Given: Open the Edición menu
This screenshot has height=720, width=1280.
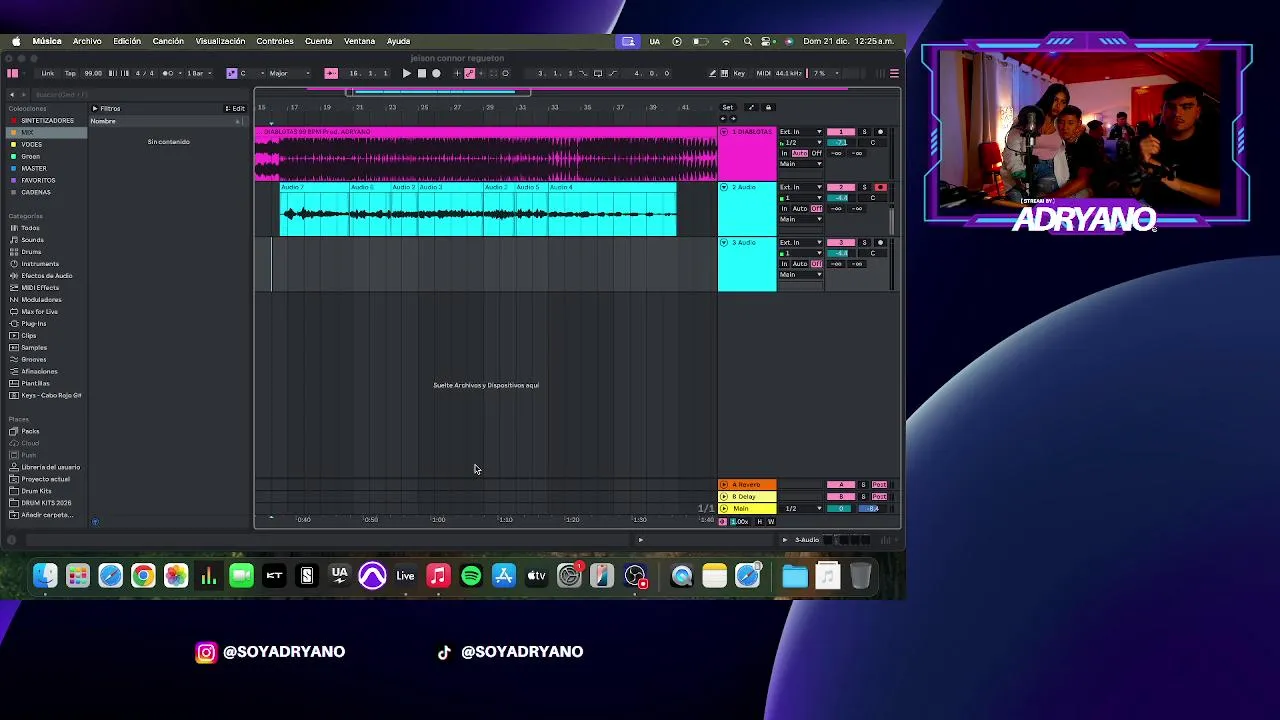Looking at the screenshot, I should [127, 41].
